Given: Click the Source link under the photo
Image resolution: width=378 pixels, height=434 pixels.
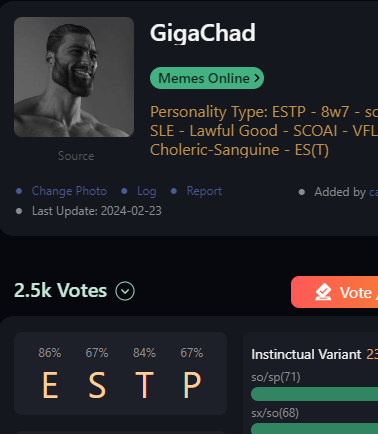Looking at the screenshot, I should (x=76, y=156).
